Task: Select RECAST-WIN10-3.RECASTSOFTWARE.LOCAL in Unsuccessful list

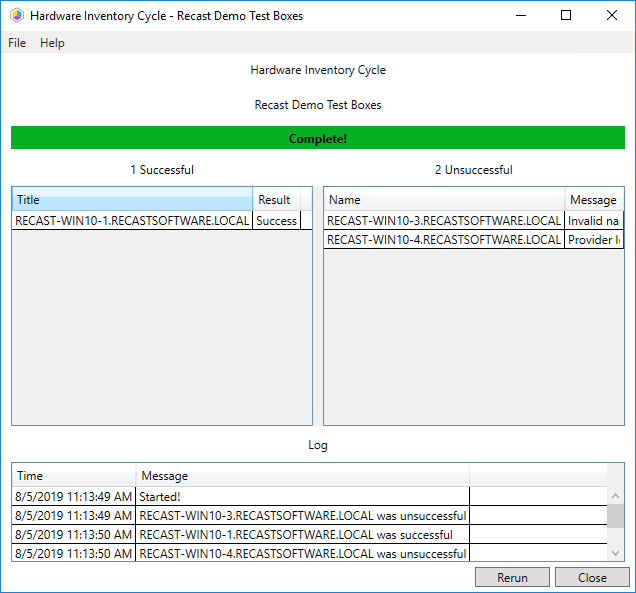Action: click(x=444, y=221)
